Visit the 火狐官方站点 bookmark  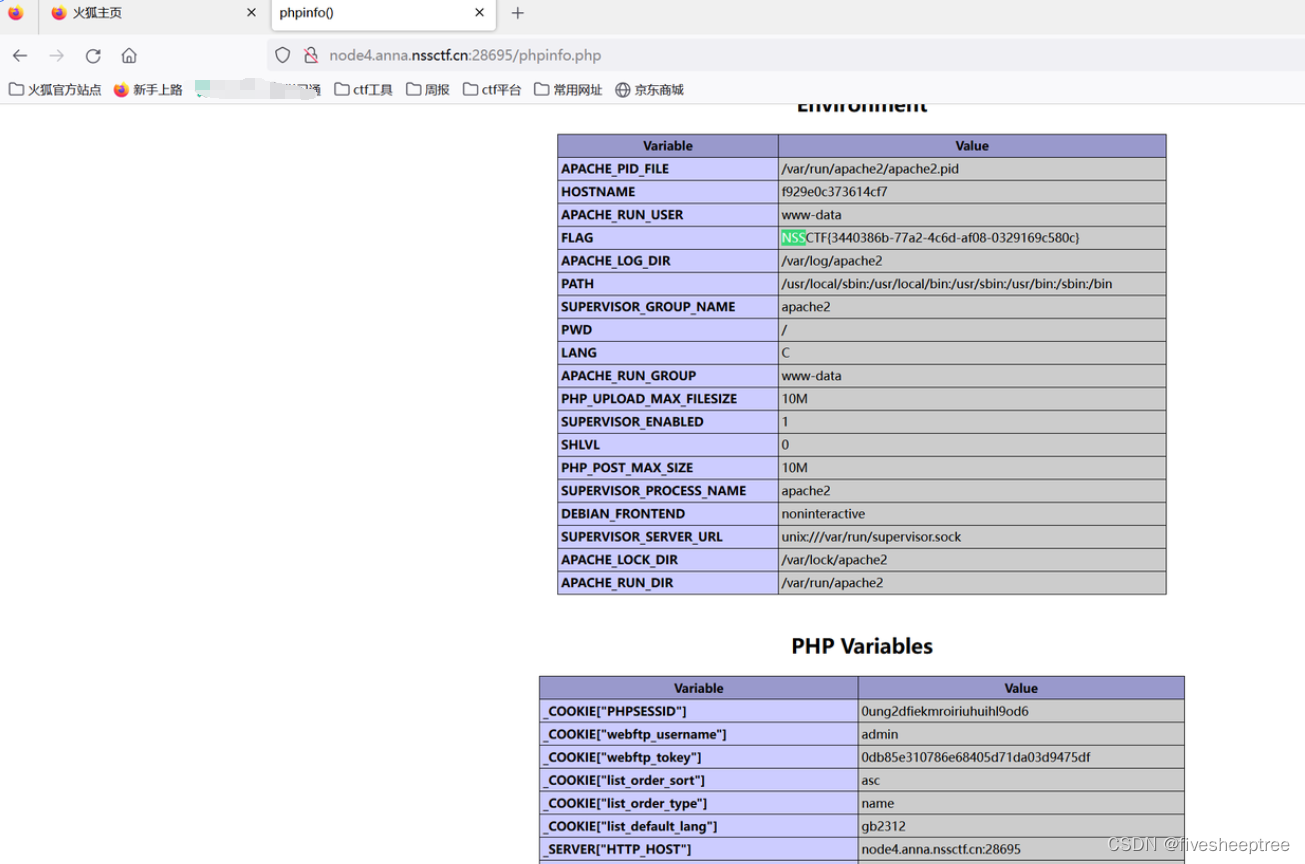pyautogui.click(x=55, y=89)
